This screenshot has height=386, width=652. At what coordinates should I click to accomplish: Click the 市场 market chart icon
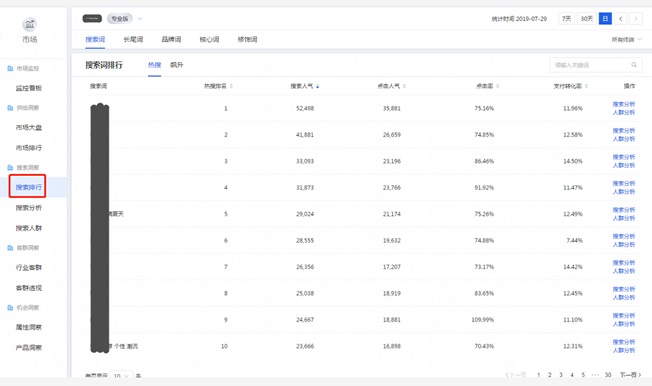30,24
